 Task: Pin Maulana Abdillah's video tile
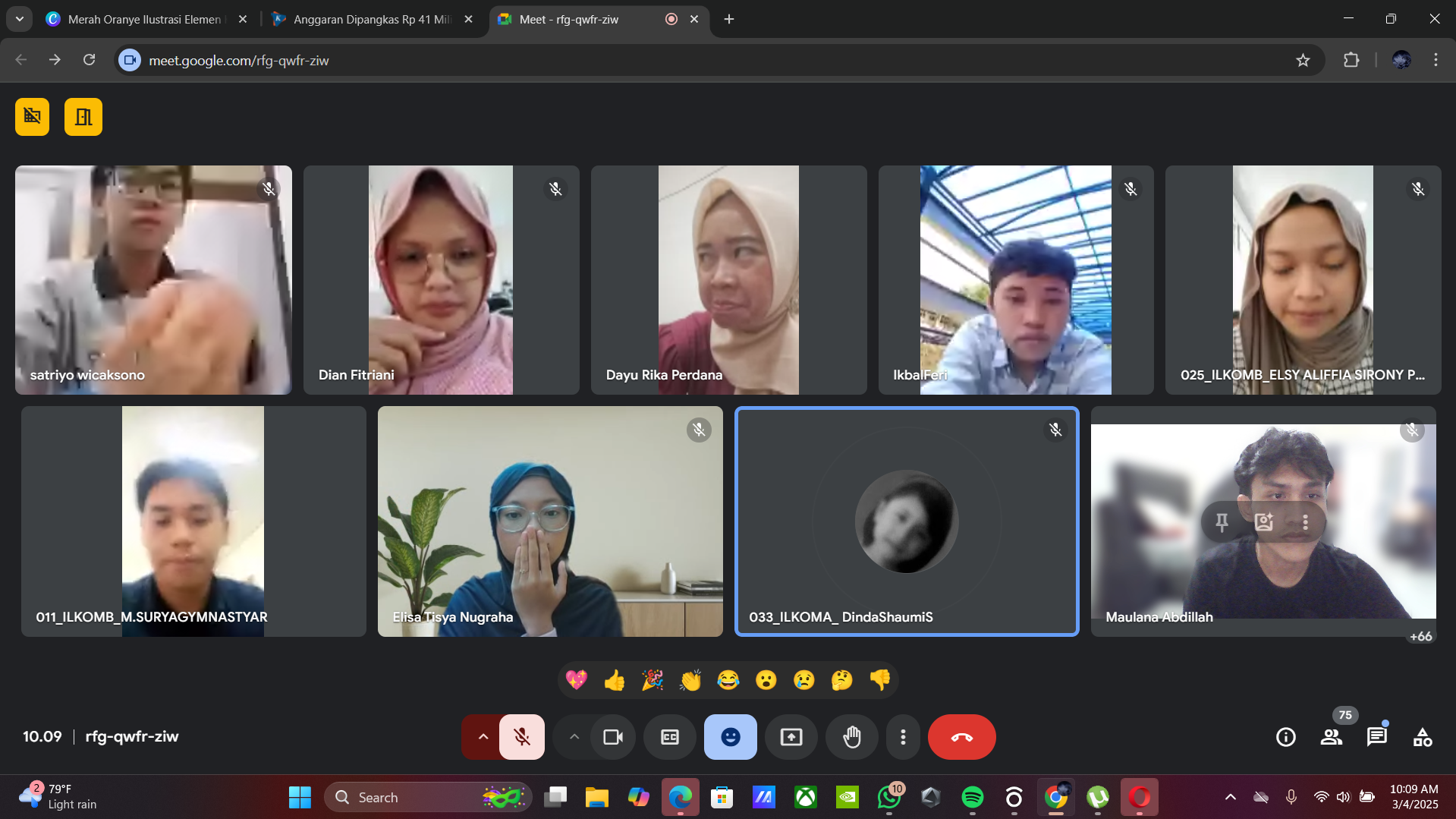[1222, 522]
